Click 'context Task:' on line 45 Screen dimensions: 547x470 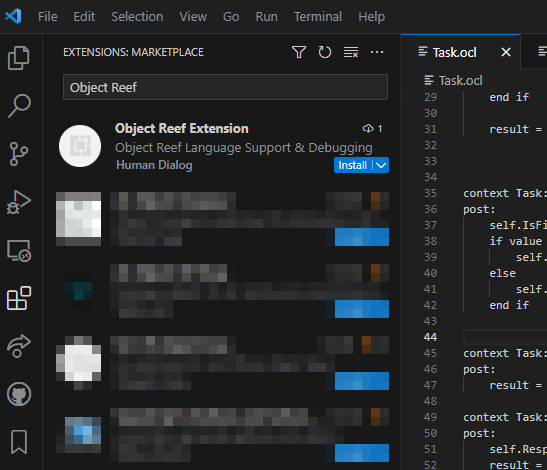click(x=504, y=353)
